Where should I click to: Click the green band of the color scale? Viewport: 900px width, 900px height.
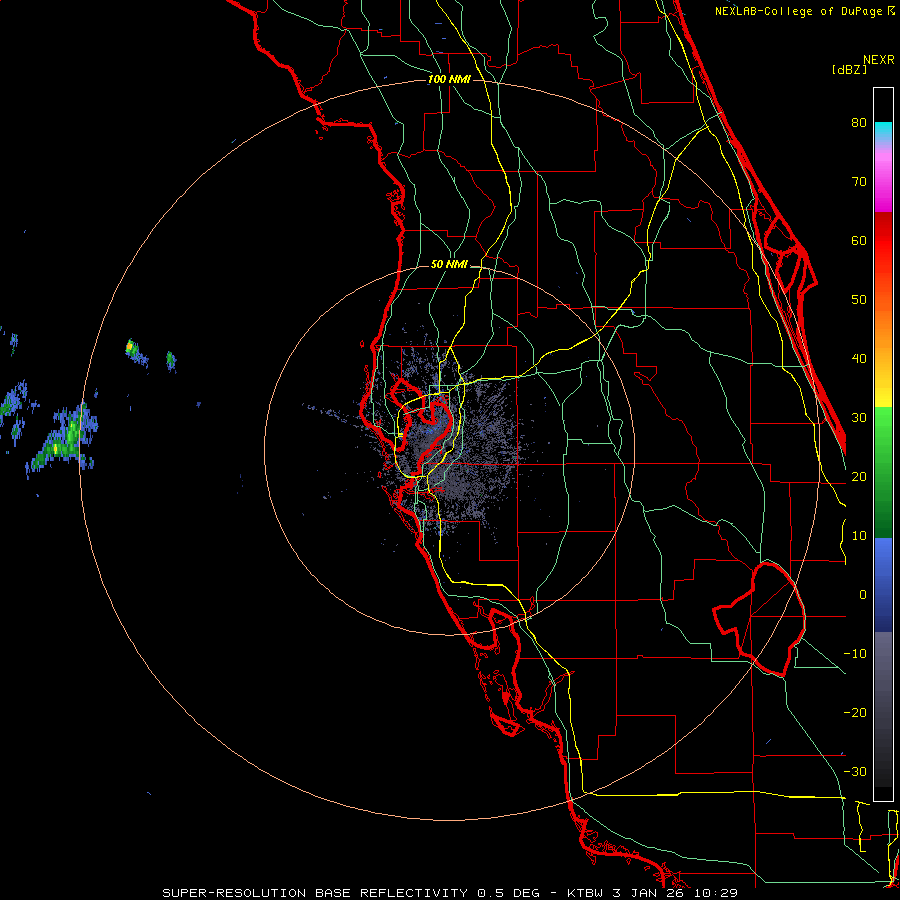pyautogui.click(x=883, y=472)
